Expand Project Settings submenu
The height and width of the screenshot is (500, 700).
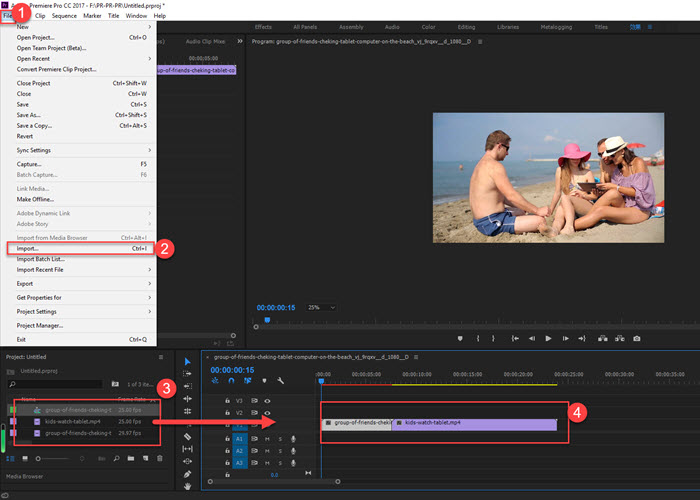click(x=80, y=311)
